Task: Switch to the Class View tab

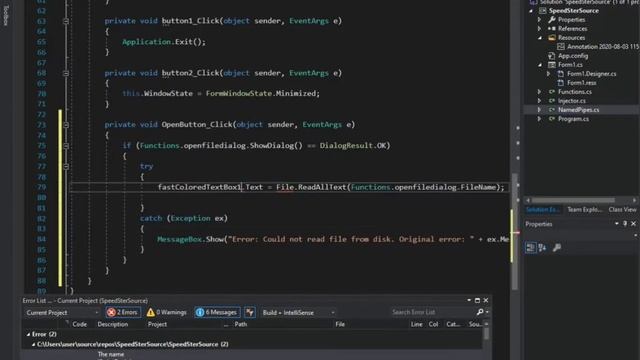Action: coord(622,209)
